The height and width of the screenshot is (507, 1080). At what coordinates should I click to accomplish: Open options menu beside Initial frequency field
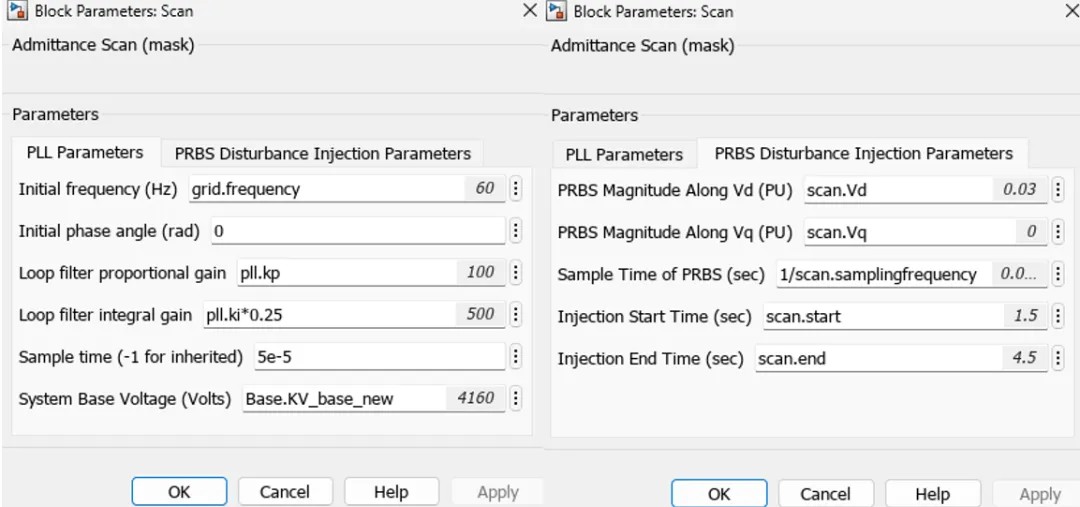(x=516, y=189)
